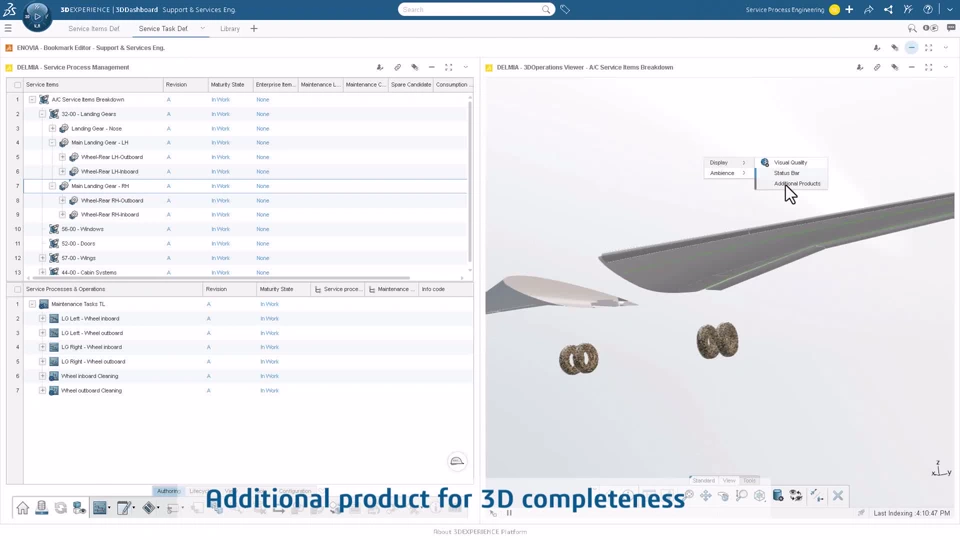Click the search magnifier icon in search box

(x=546, y=9)
